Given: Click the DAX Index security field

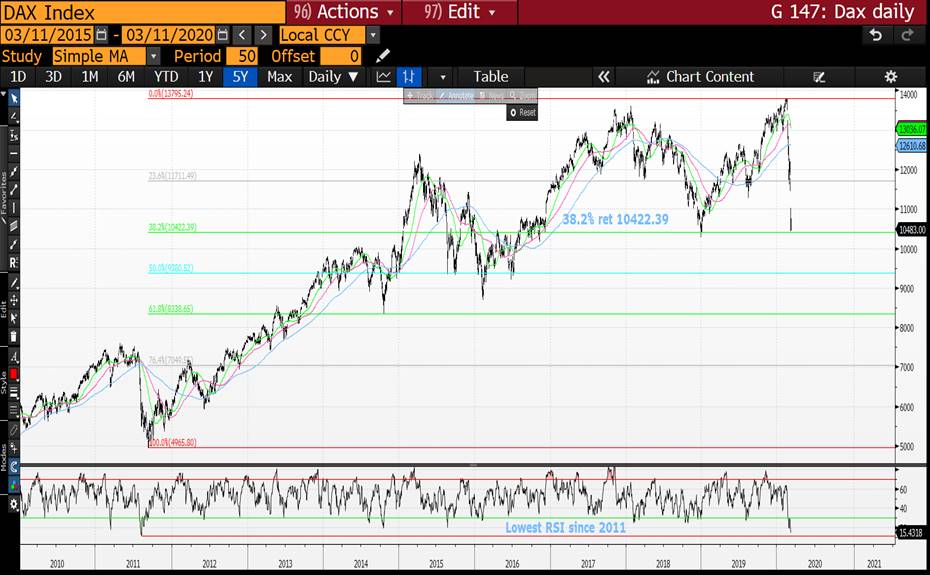Looking at the screenshot, I should pyautogui.click(x=143, y=12).
